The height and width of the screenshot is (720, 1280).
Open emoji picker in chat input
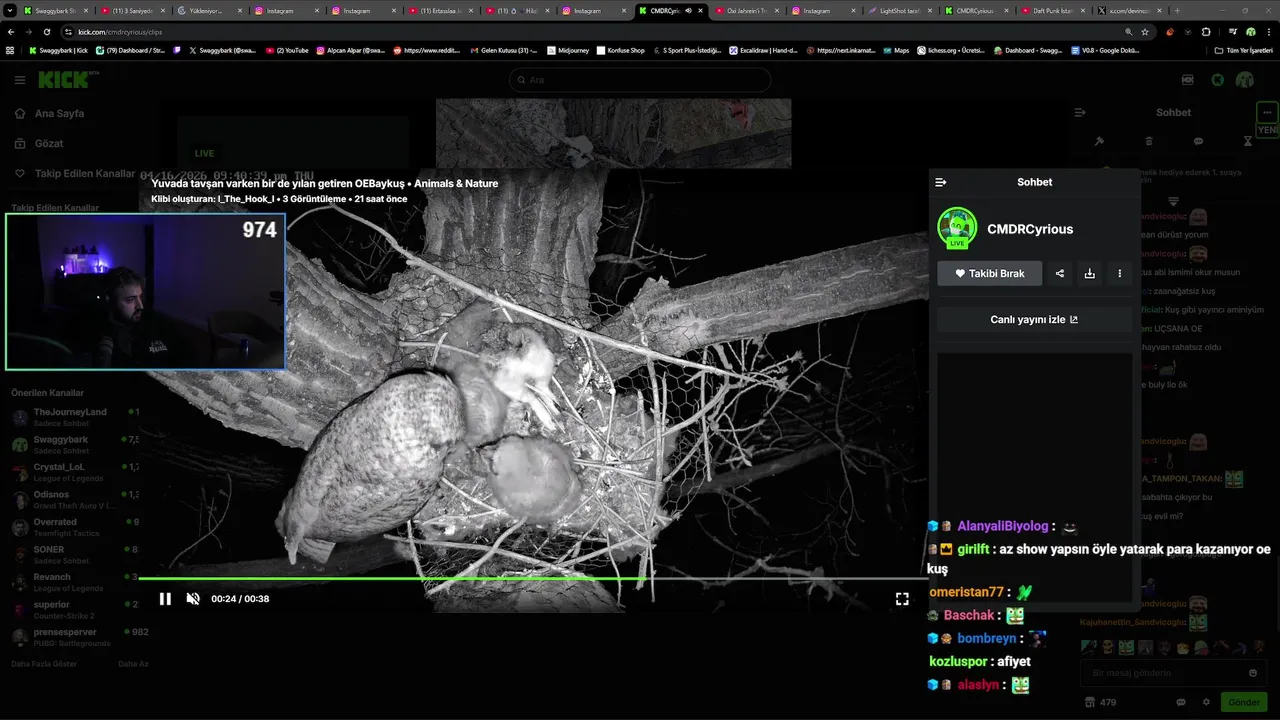1253,673
